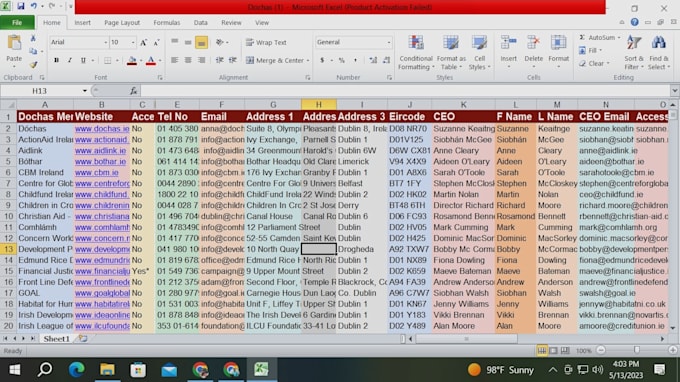Toggle Bottom Align in alignment group

pyautogui.click(x=201, y=42)
